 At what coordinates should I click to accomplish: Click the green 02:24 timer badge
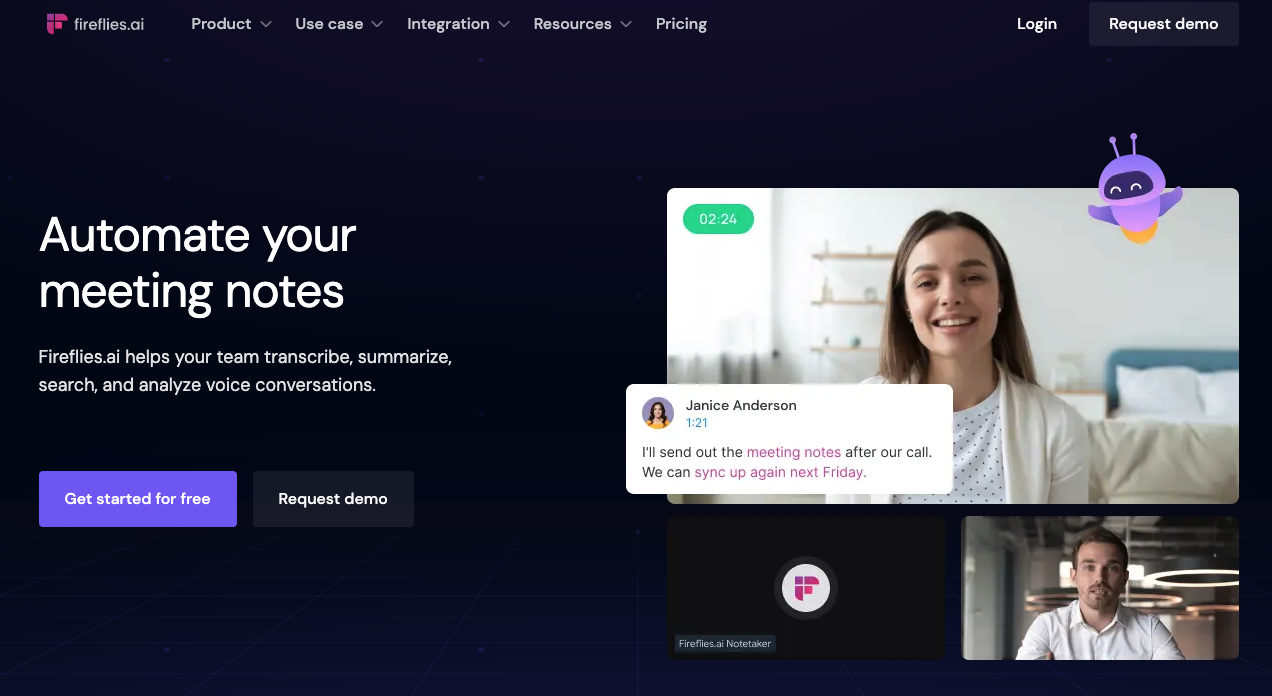pyautogui.click(x=718, y=219)
